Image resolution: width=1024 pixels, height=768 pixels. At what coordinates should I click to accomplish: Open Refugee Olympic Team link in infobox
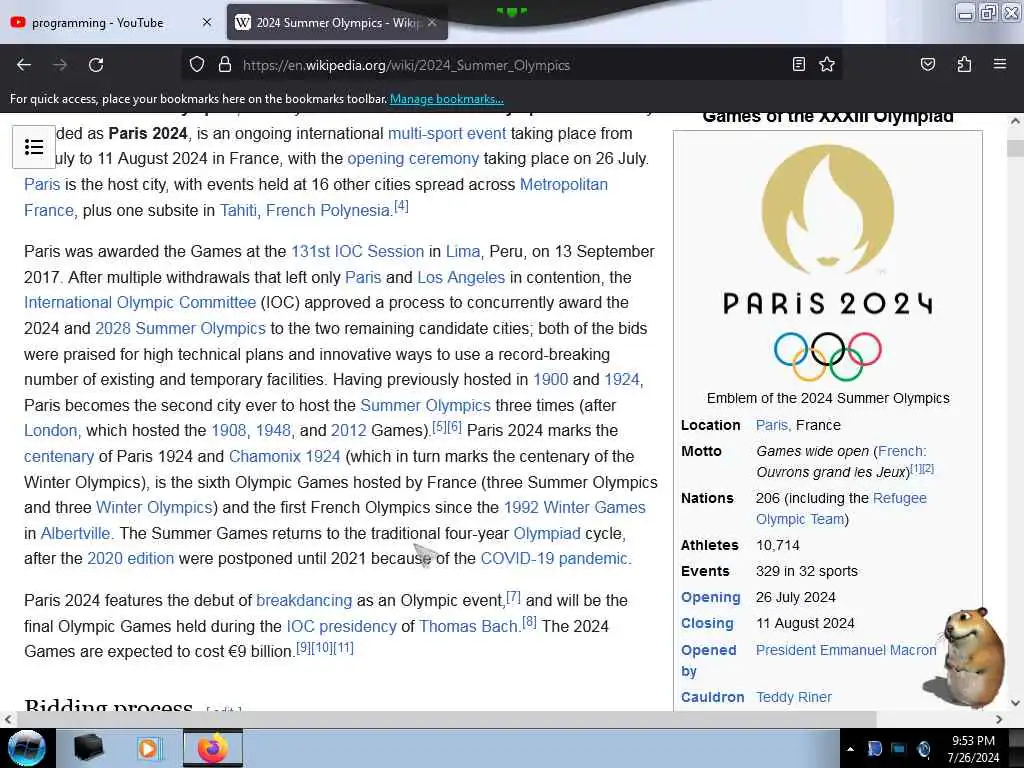pyautogui.click(x=841, y=509)
